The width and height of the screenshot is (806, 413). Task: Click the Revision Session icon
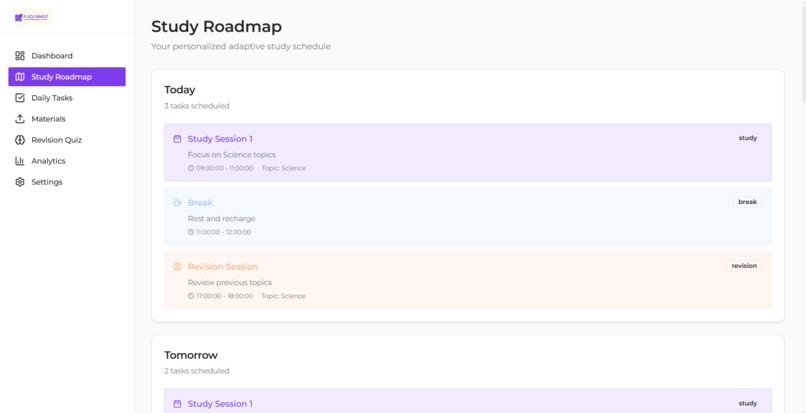point(177,266)
